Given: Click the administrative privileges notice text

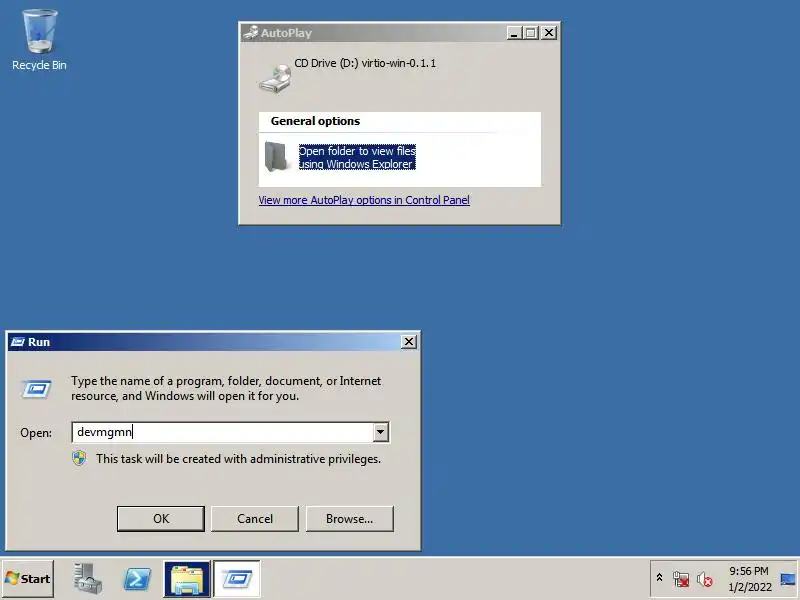Looking at the screenshot, I should click(238, 459).
